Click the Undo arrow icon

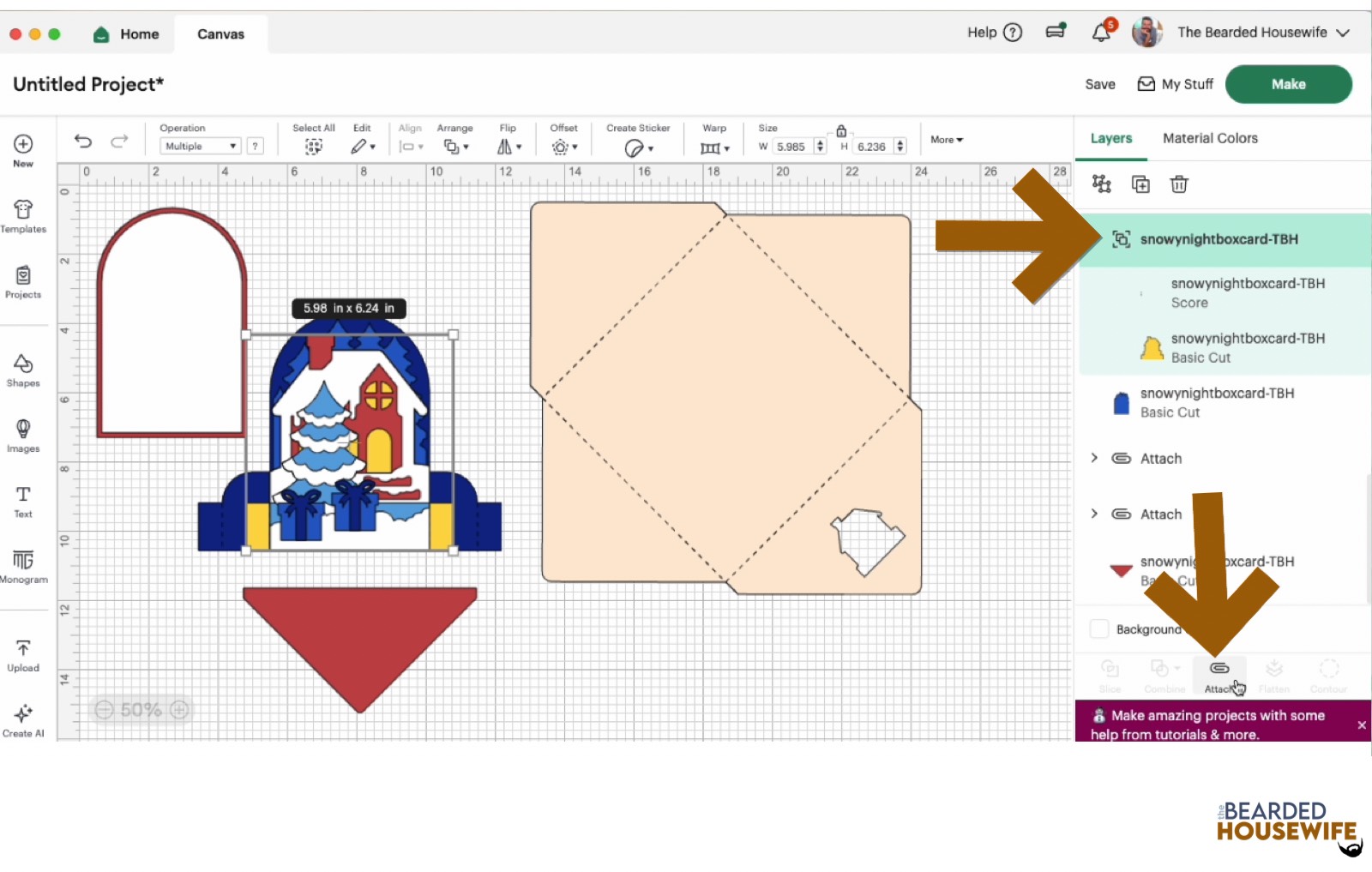[x=83, y=141]
